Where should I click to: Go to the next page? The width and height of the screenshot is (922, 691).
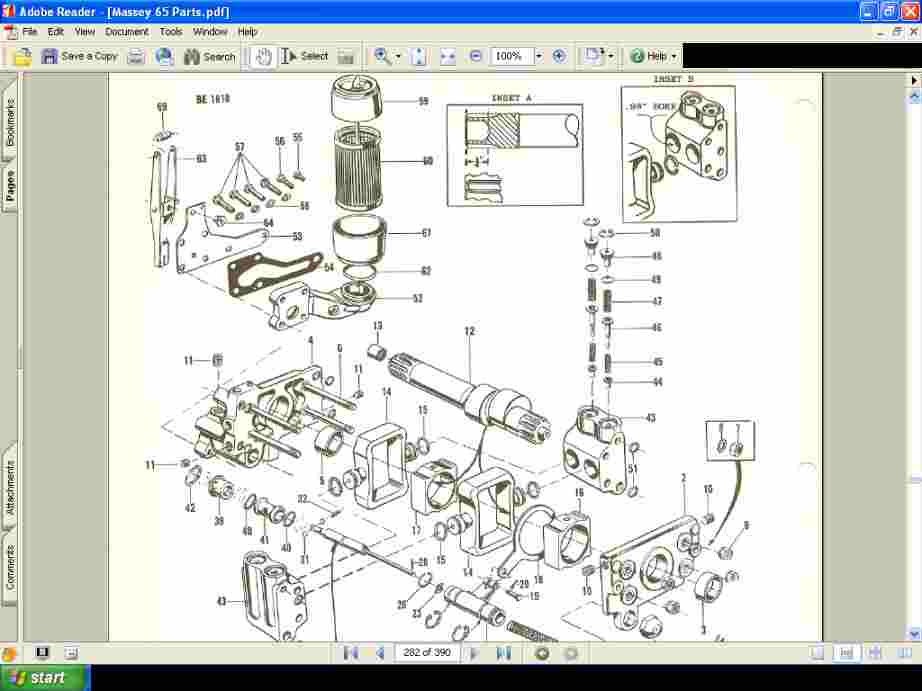click(475, 653)
